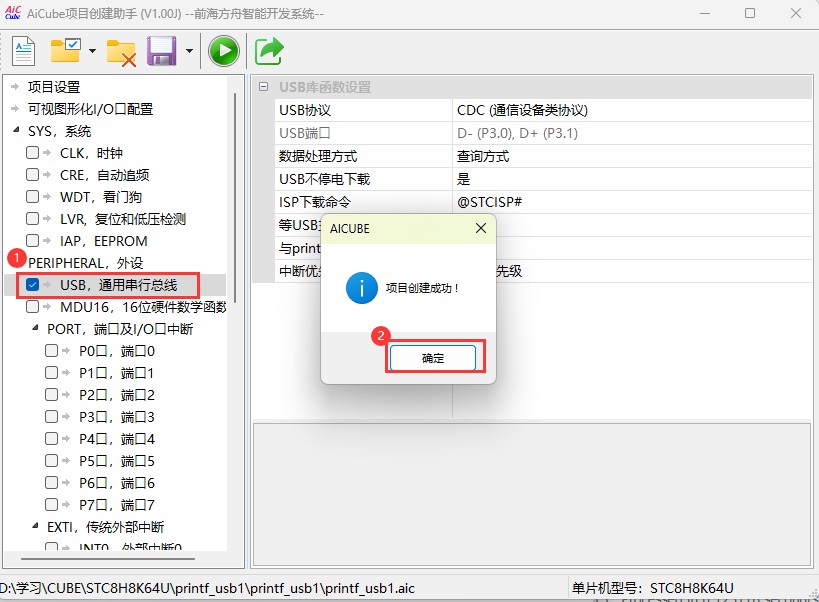Click CDC (通信设备类协议) value

tap(522, 110)
